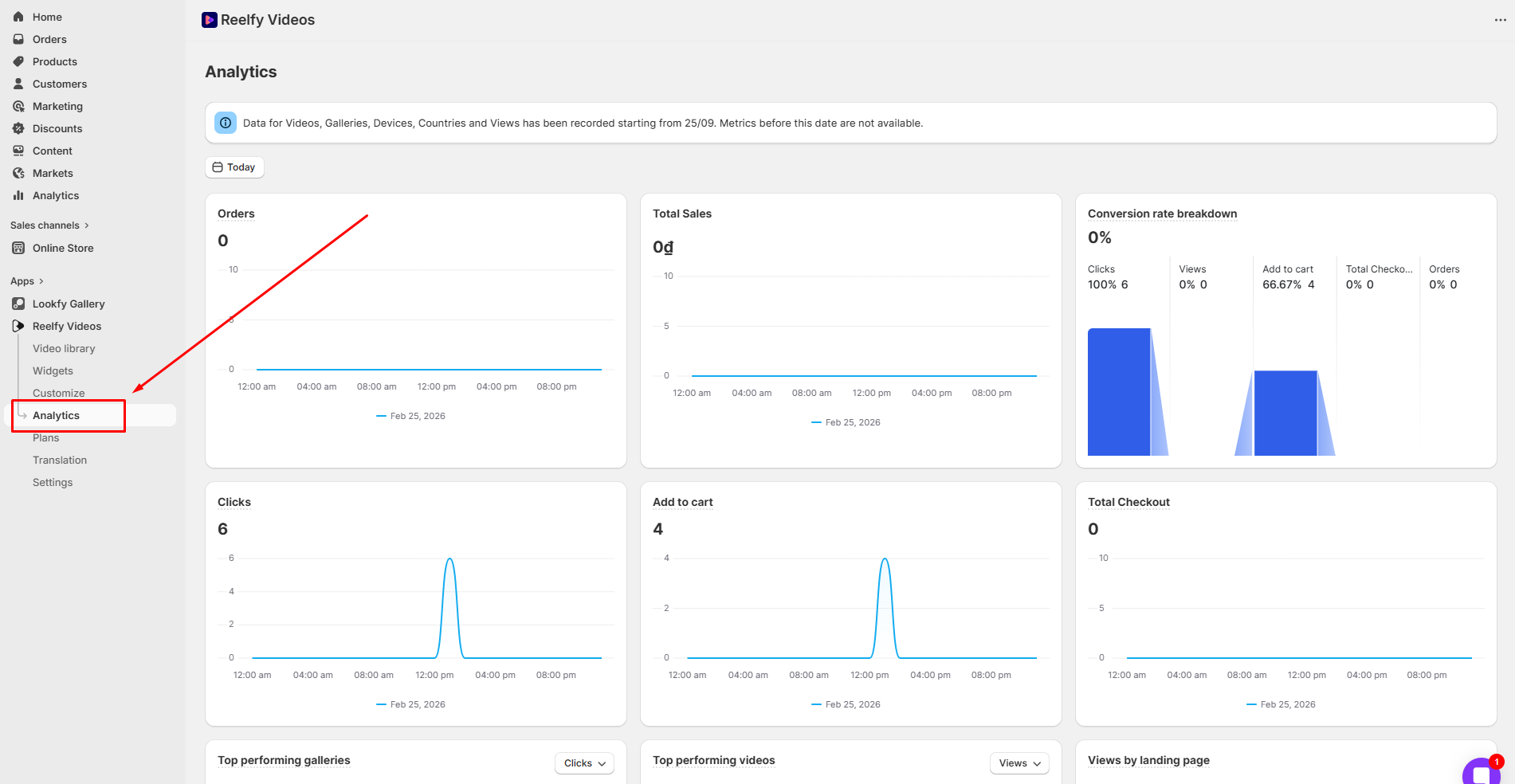The height and width of the screenshot is (784, 1515).
Task: Go to Video library in Reelfy
Action: point(64,348)
